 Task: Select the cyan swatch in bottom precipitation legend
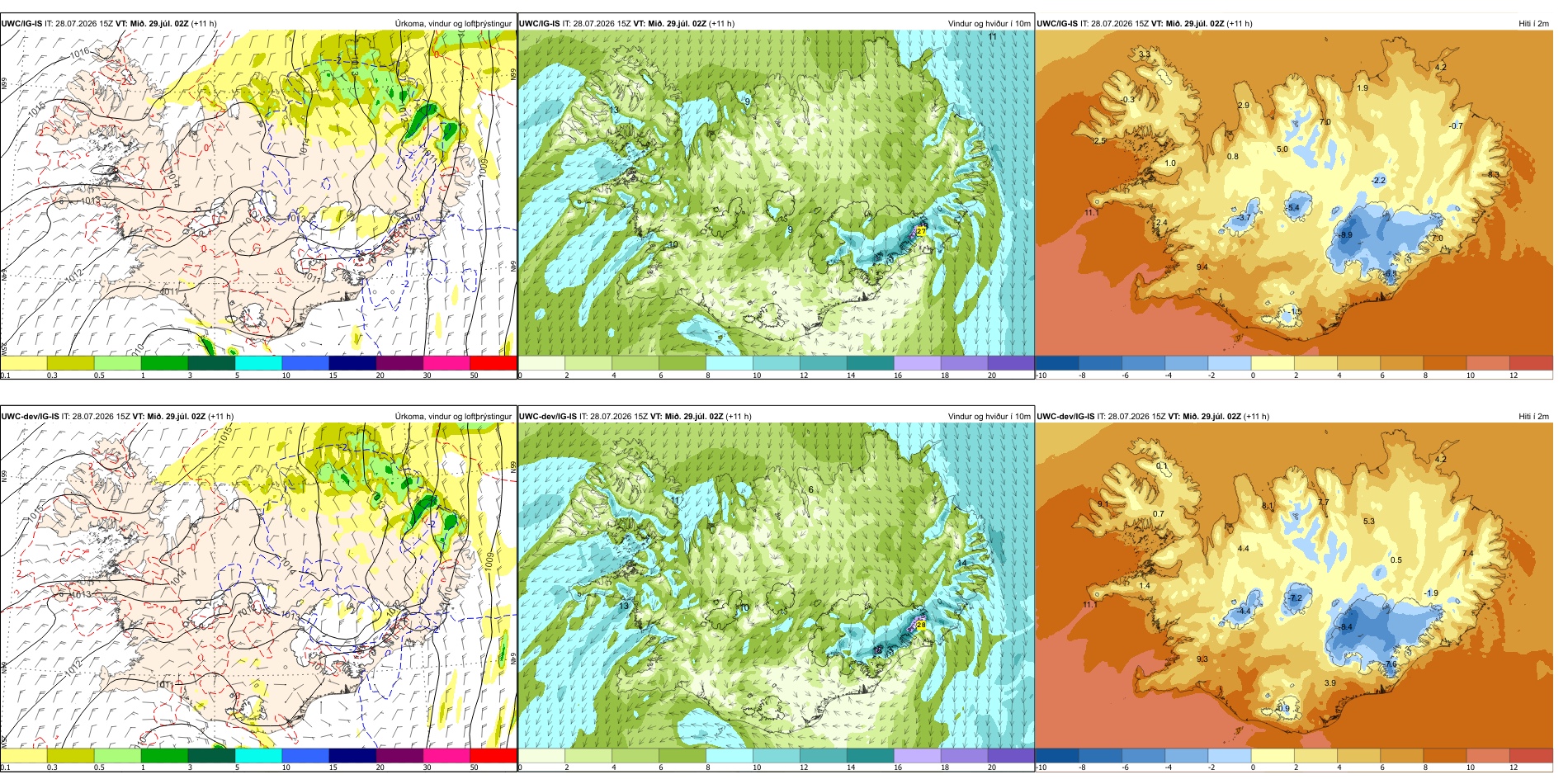pos(258,755)
